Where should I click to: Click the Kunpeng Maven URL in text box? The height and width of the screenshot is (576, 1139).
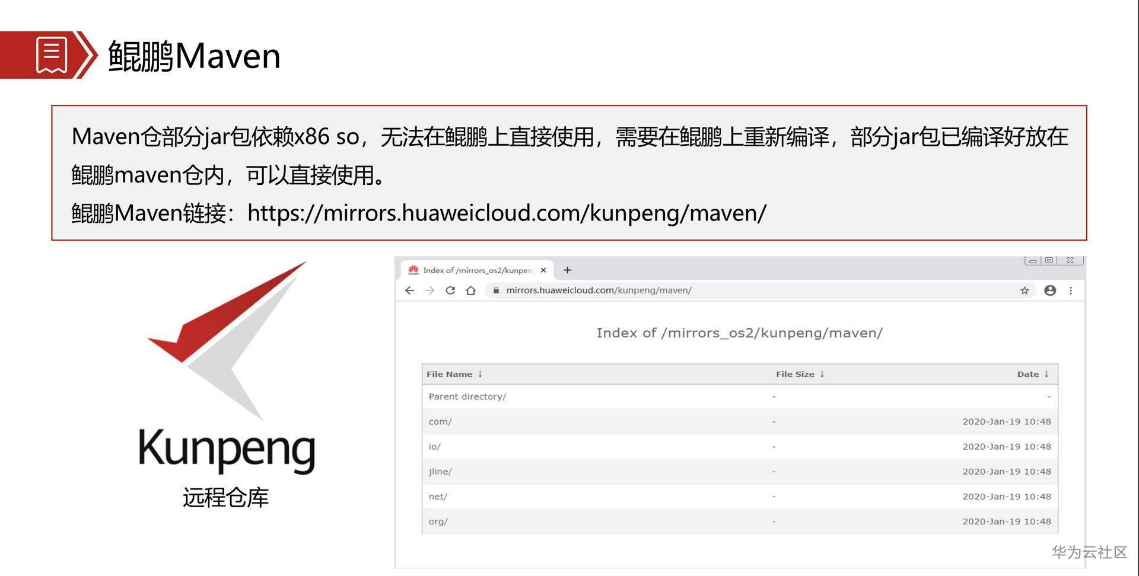tap(507, 213)
